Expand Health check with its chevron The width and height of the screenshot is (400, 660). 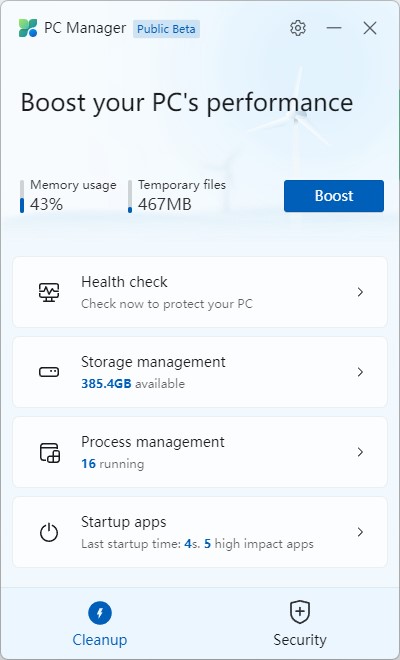point(360,292)
